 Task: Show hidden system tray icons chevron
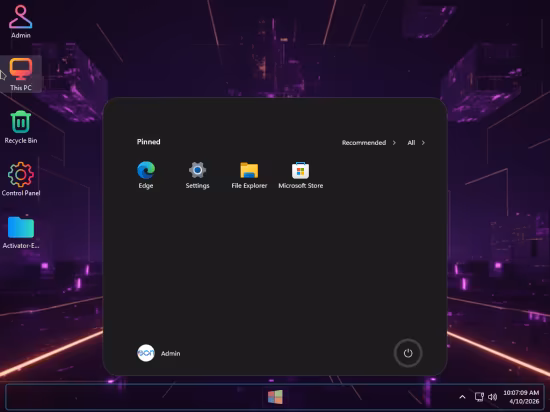[462, 397]
